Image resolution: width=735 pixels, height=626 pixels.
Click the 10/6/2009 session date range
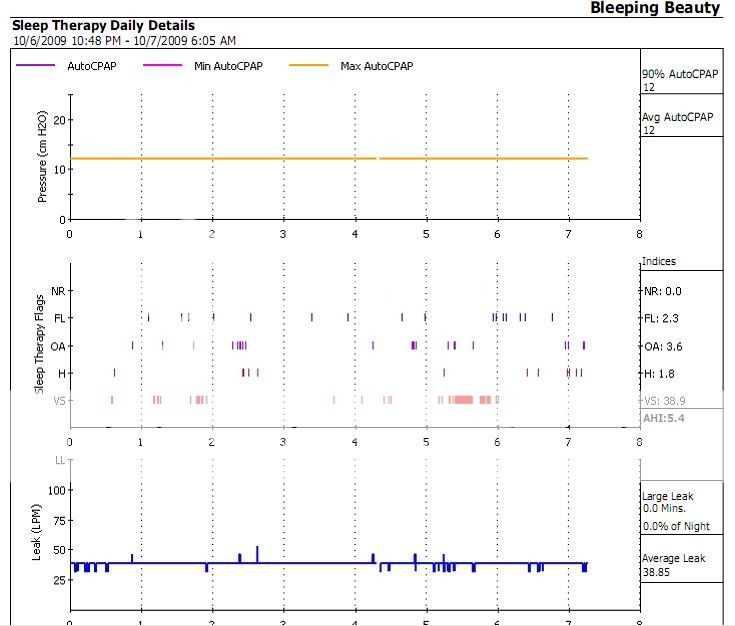click(x=124, y=41)
